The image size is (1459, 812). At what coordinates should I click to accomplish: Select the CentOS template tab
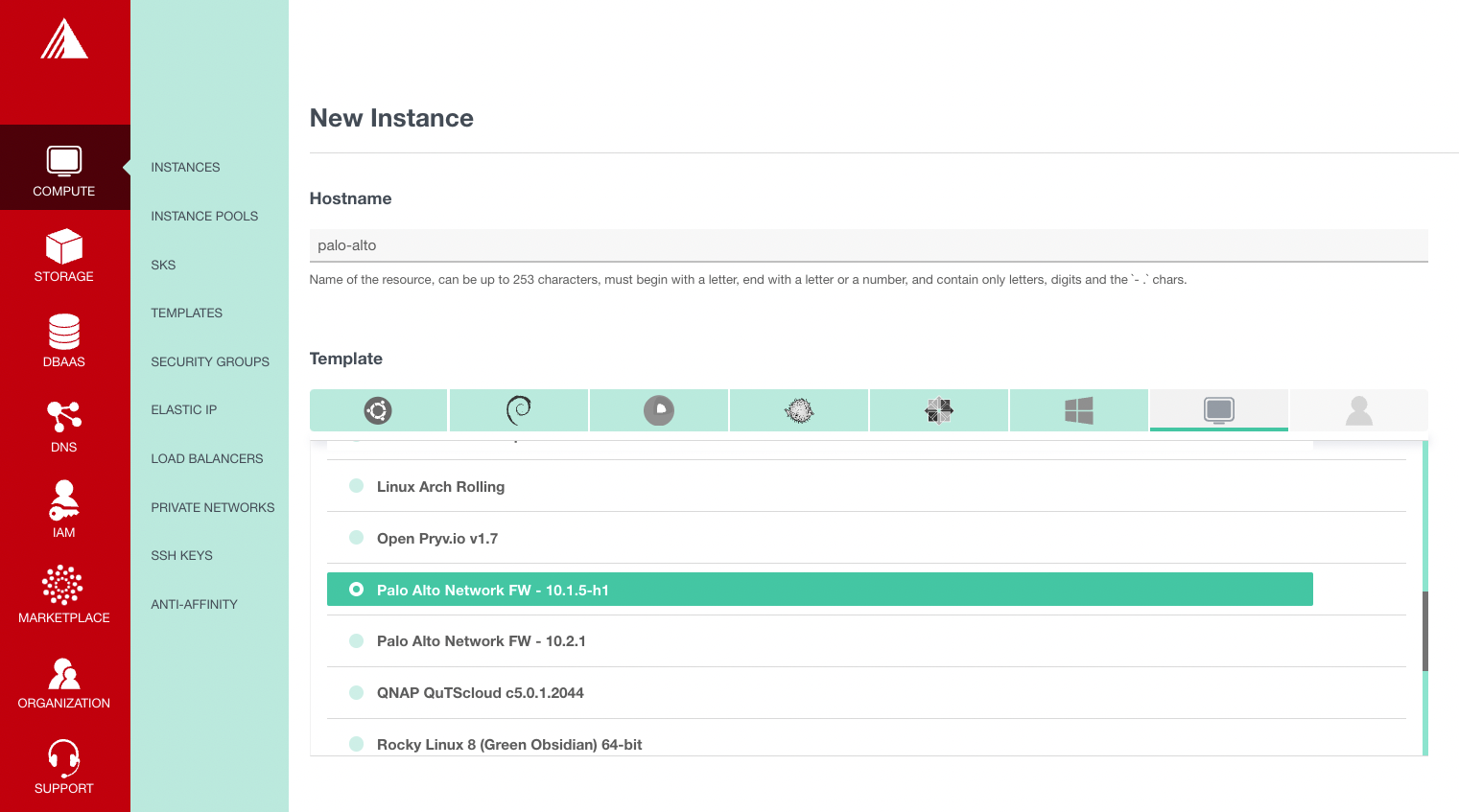[938, 410]
